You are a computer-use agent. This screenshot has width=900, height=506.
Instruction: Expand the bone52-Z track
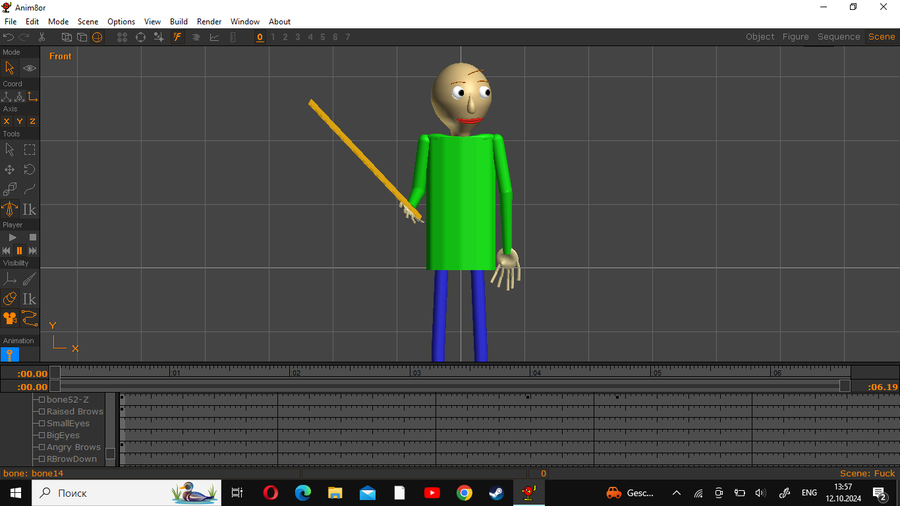pos(41,400)
